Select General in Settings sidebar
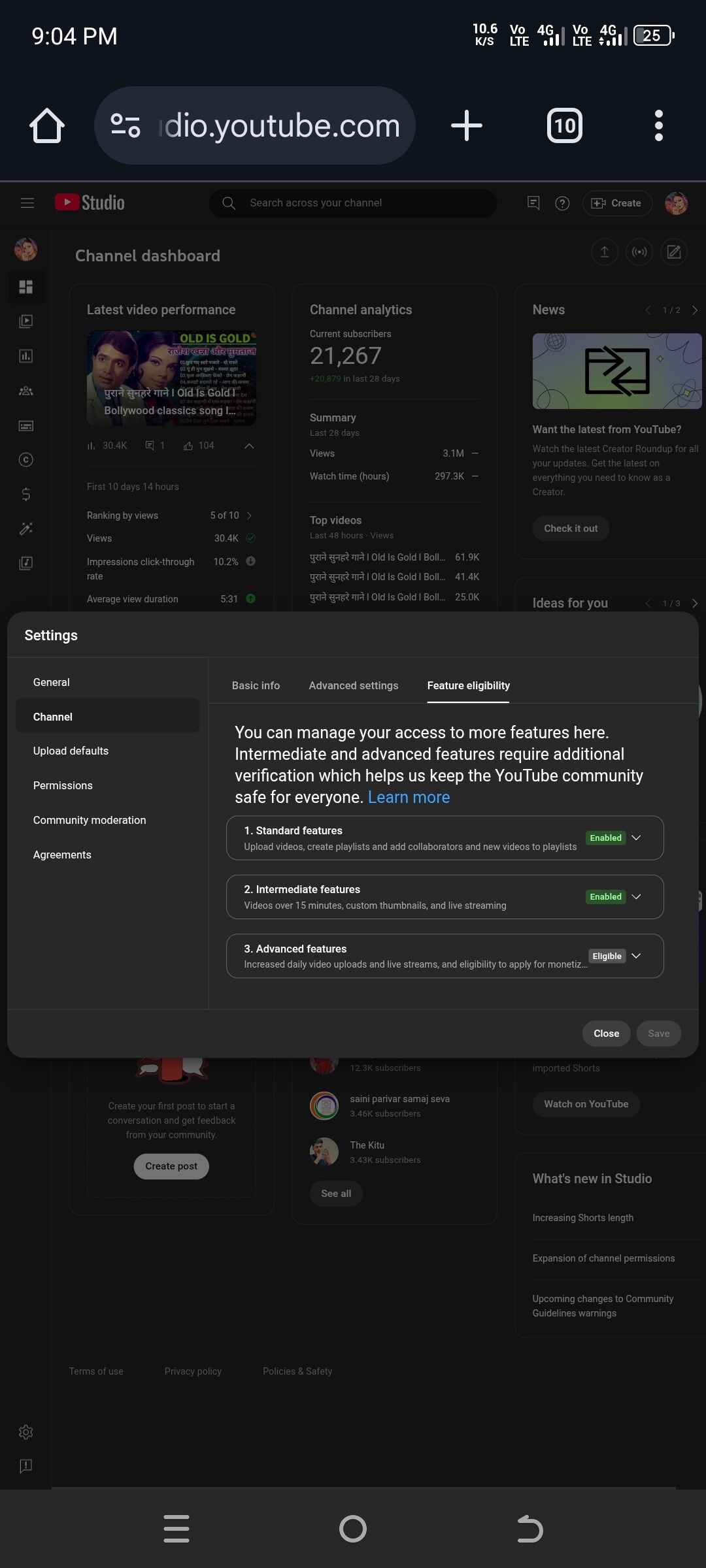The height and width of the screenshot is (1568, 706). coord(107,682)
